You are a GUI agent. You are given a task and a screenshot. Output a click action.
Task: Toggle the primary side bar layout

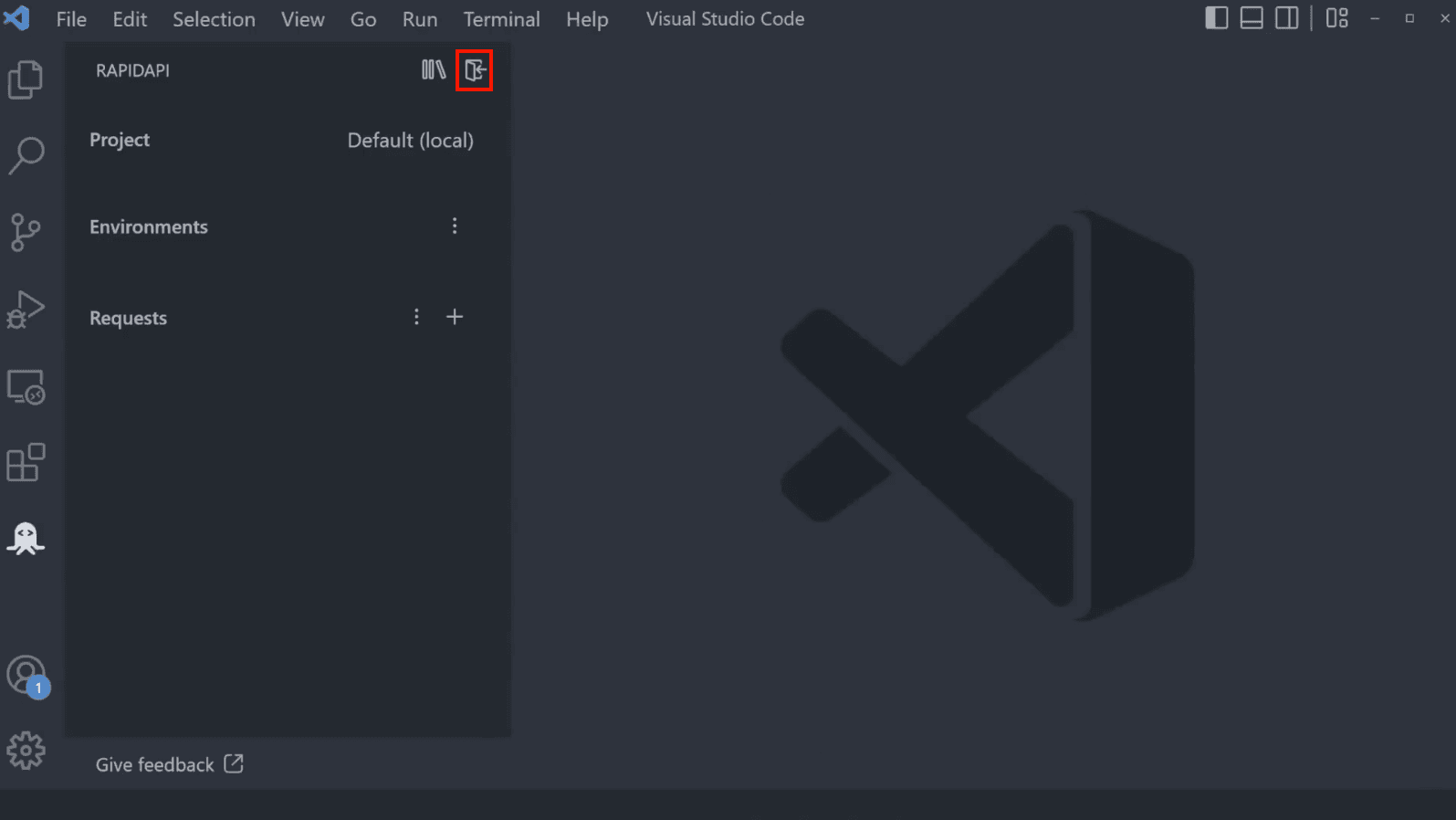tap(1216, 18)
